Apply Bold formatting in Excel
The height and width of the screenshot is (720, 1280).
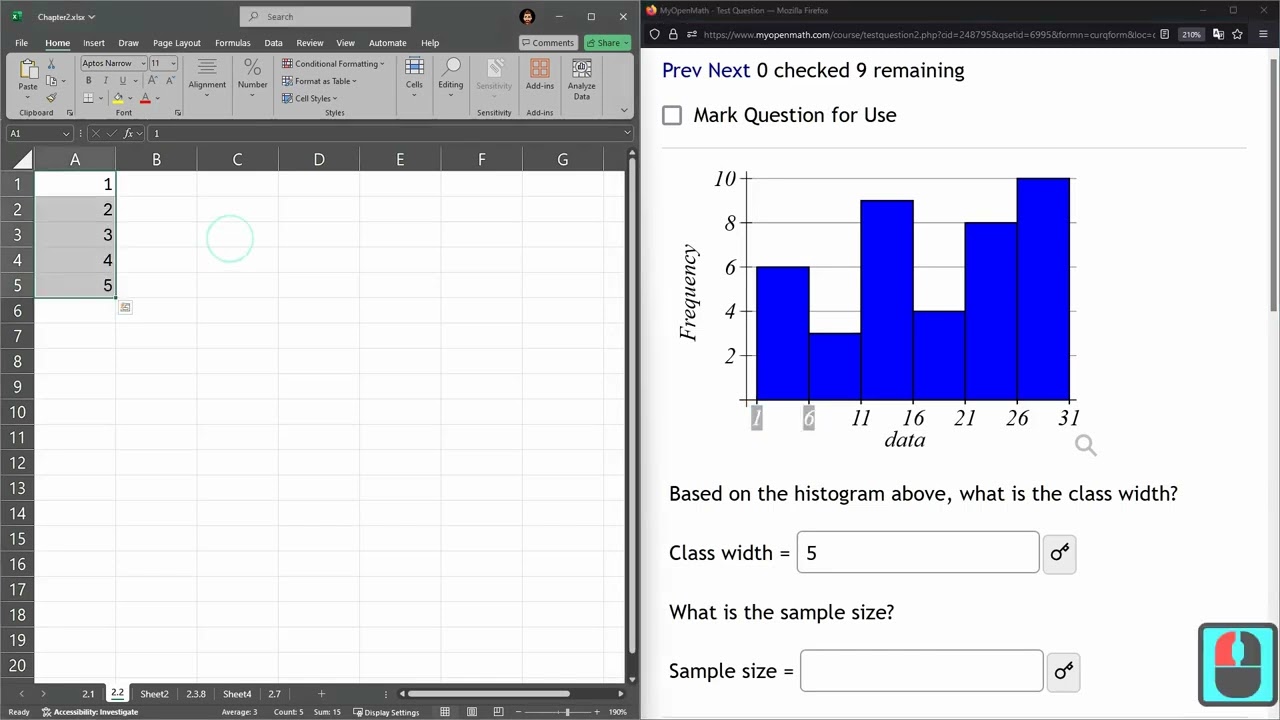(x=88, y=81)
